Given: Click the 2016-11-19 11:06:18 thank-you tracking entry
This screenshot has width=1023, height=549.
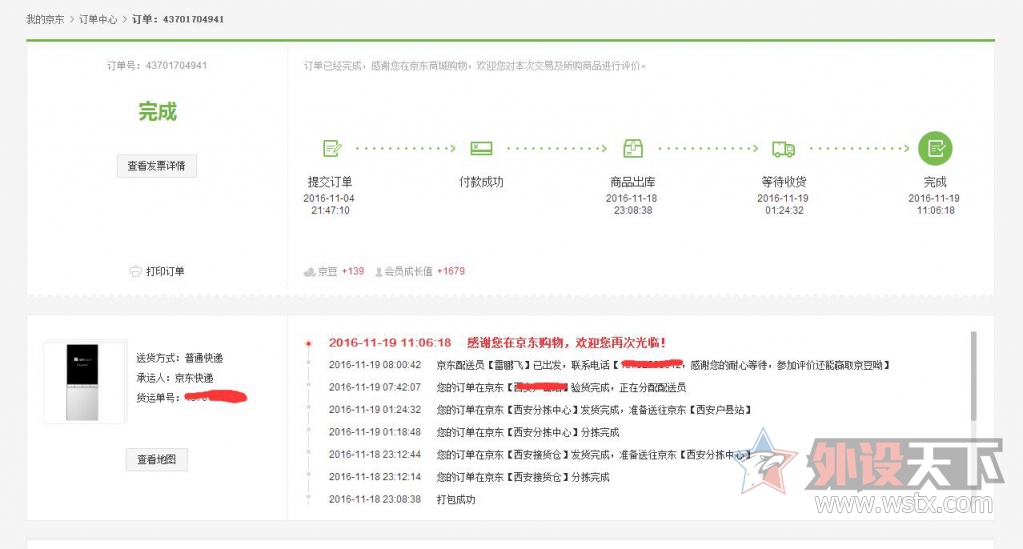Looking at the screenshot, I should (x=497, y=342).
